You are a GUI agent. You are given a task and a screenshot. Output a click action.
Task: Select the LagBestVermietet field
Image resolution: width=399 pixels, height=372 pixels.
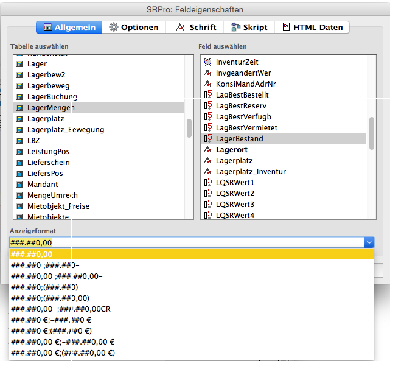click(x=284, y=128)
